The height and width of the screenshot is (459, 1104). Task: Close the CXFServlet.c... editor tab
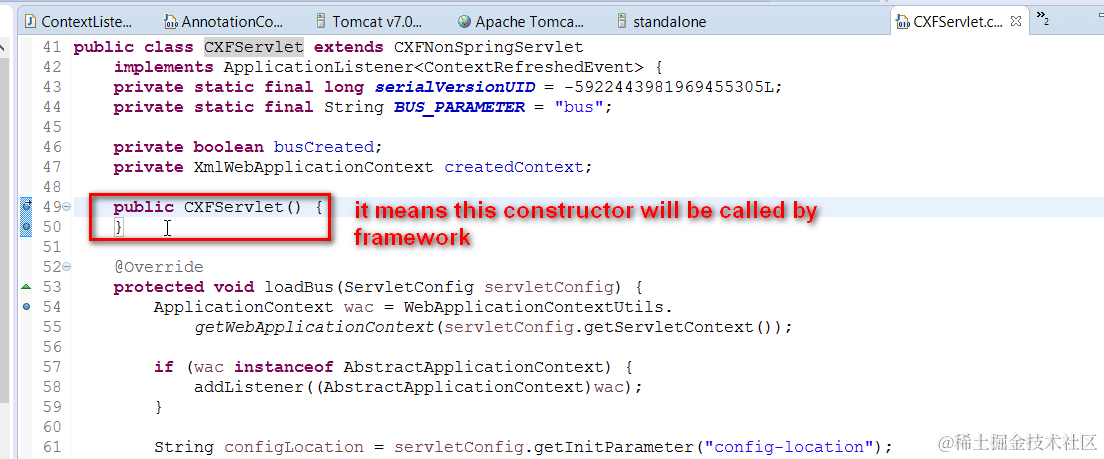click(1015, 23)
